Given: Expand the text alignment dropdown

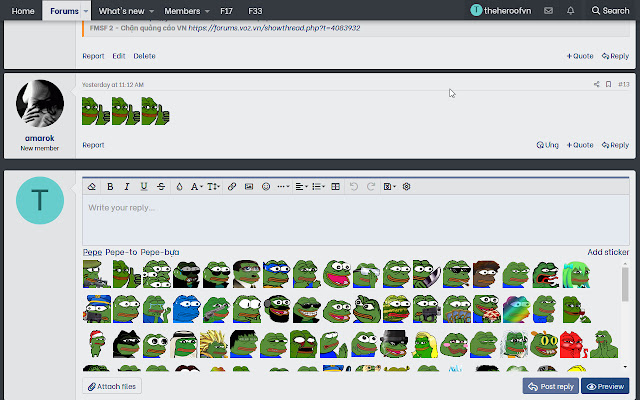Looking at the screenshot, I should (302, 186).
